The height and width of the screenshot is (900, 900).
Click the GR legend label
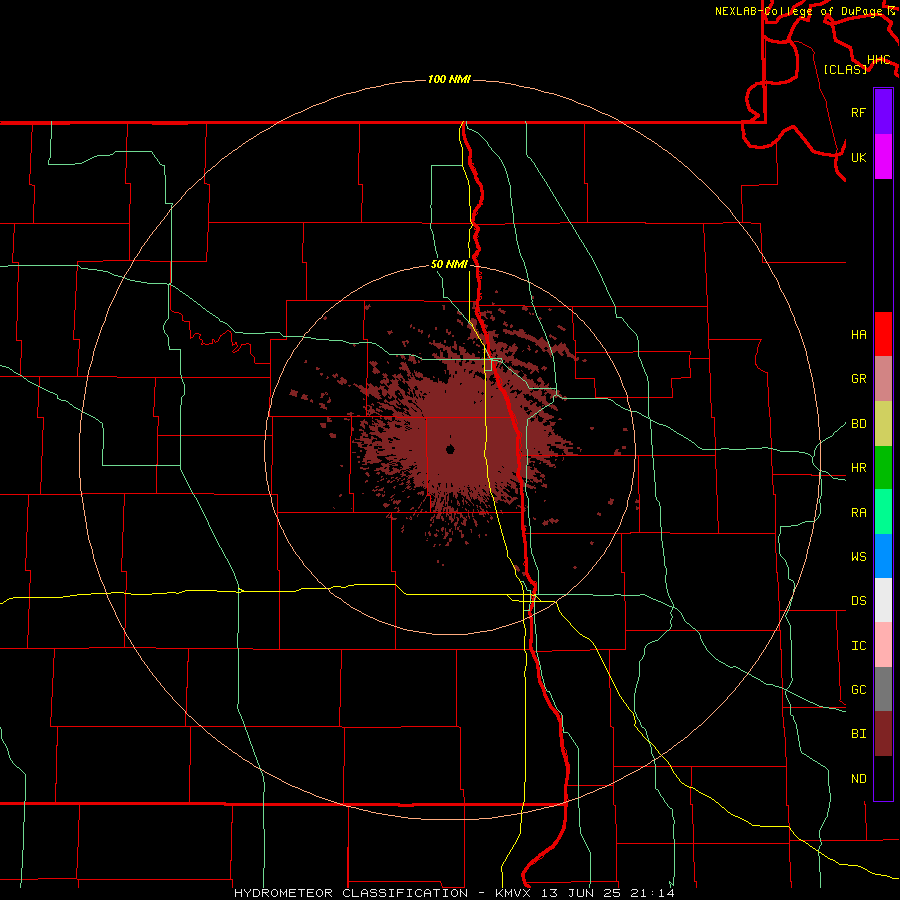click(858, 379)
